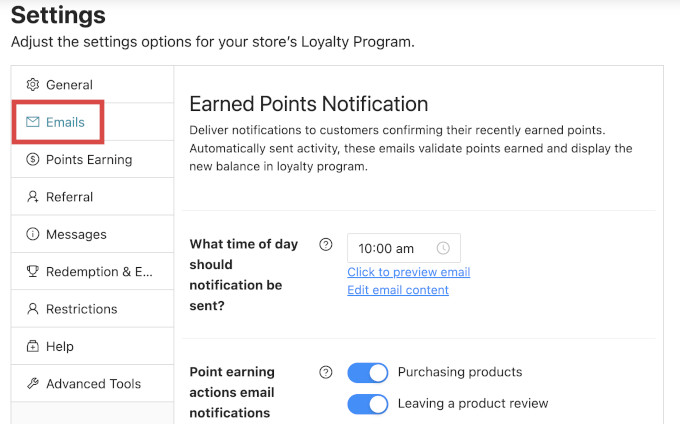Click the Redemption trophy icon

tap(33, 272)
